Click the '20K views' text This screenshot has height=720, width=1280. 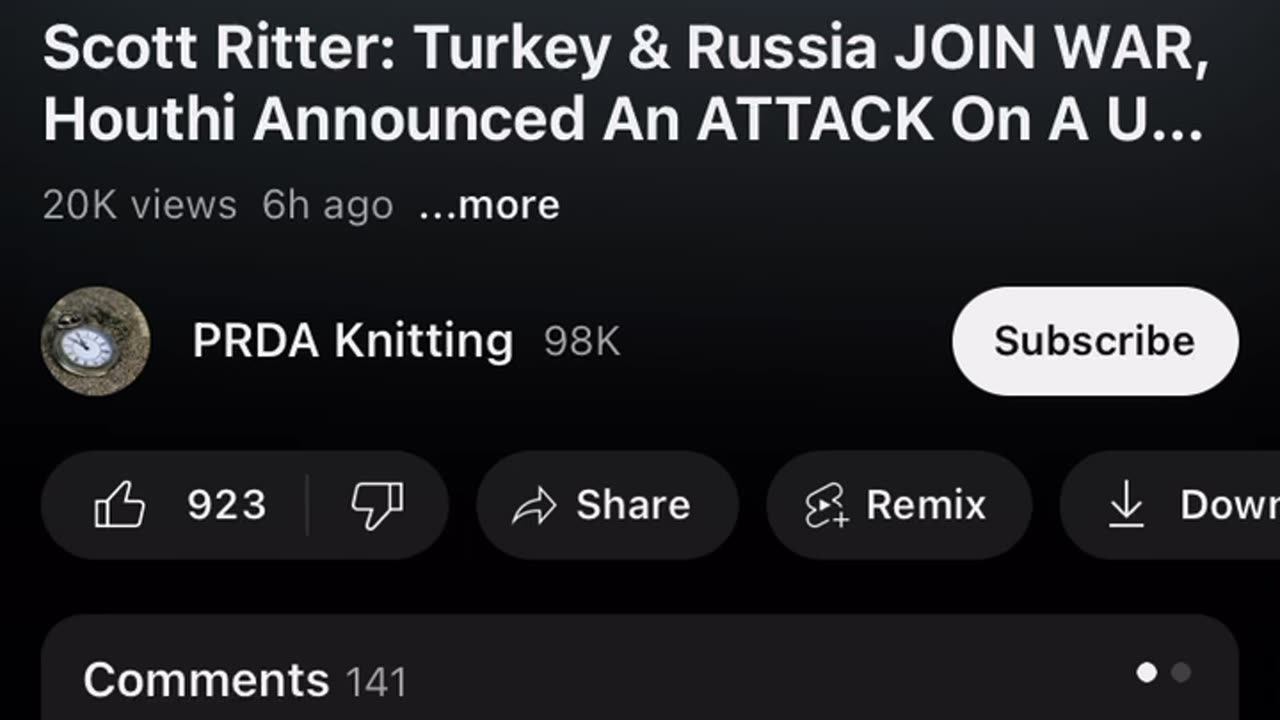[140, 205]
